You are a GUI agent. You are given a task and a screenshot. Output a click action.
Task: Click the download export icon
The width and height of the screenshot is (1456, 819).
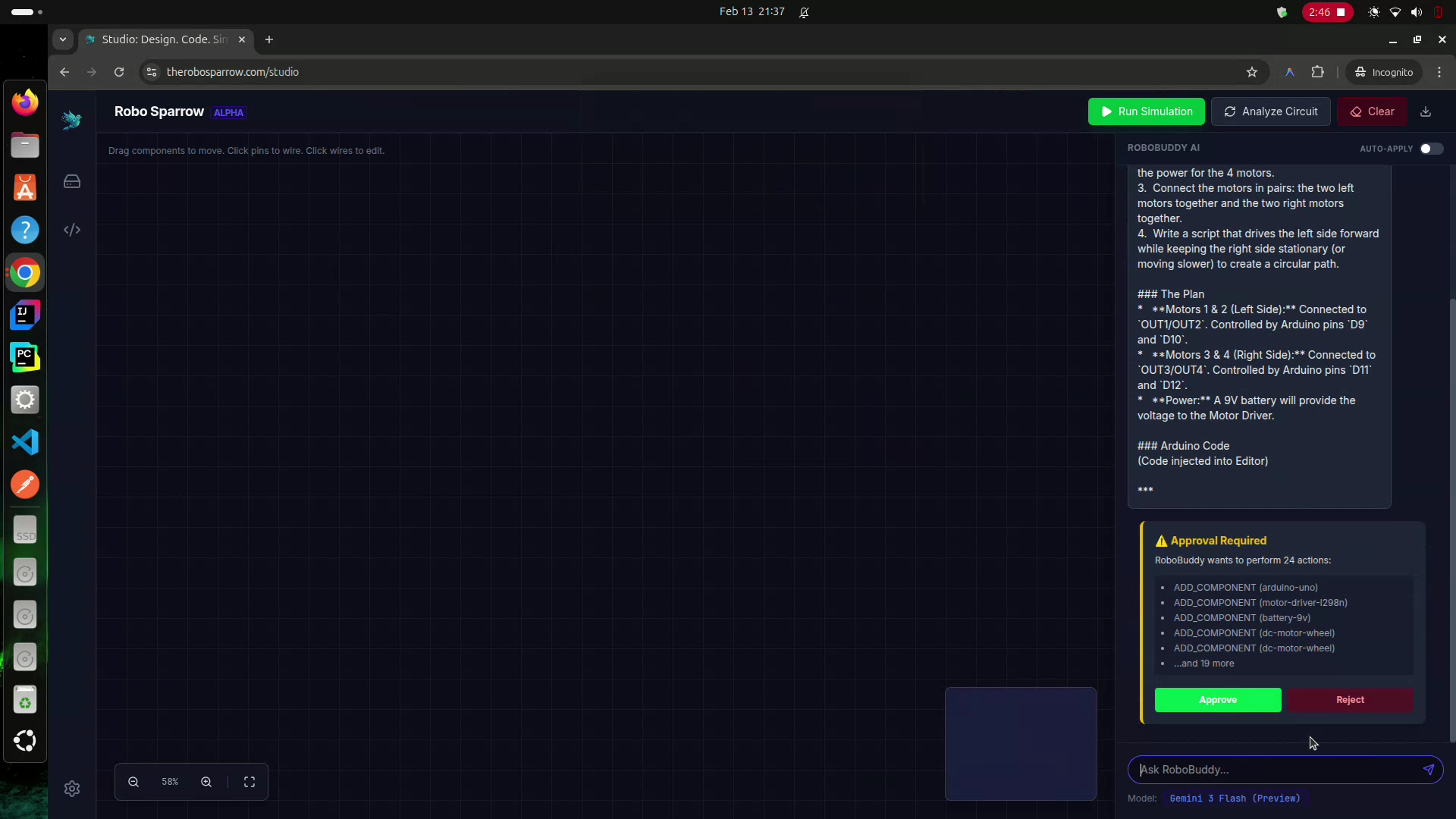1426,111
